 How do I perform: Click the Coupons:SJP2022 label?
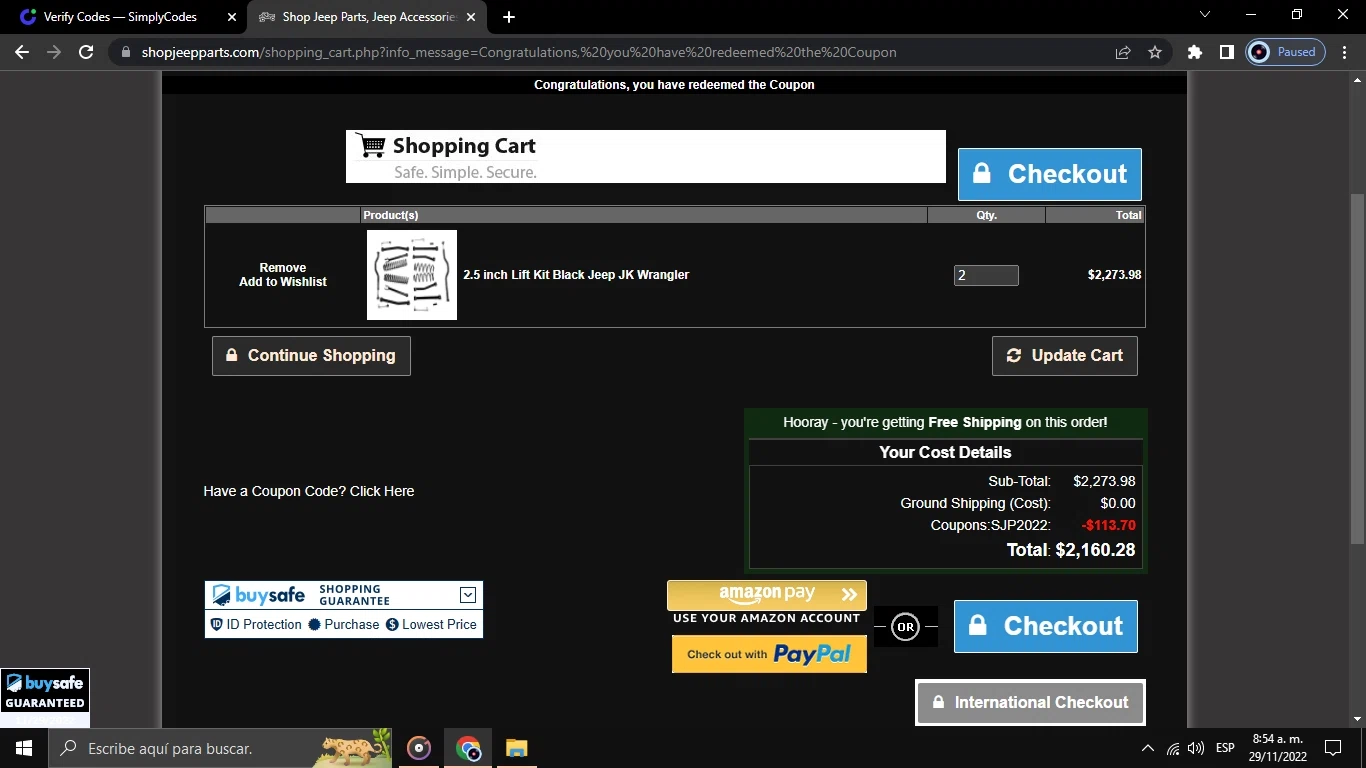click(990, 525)
